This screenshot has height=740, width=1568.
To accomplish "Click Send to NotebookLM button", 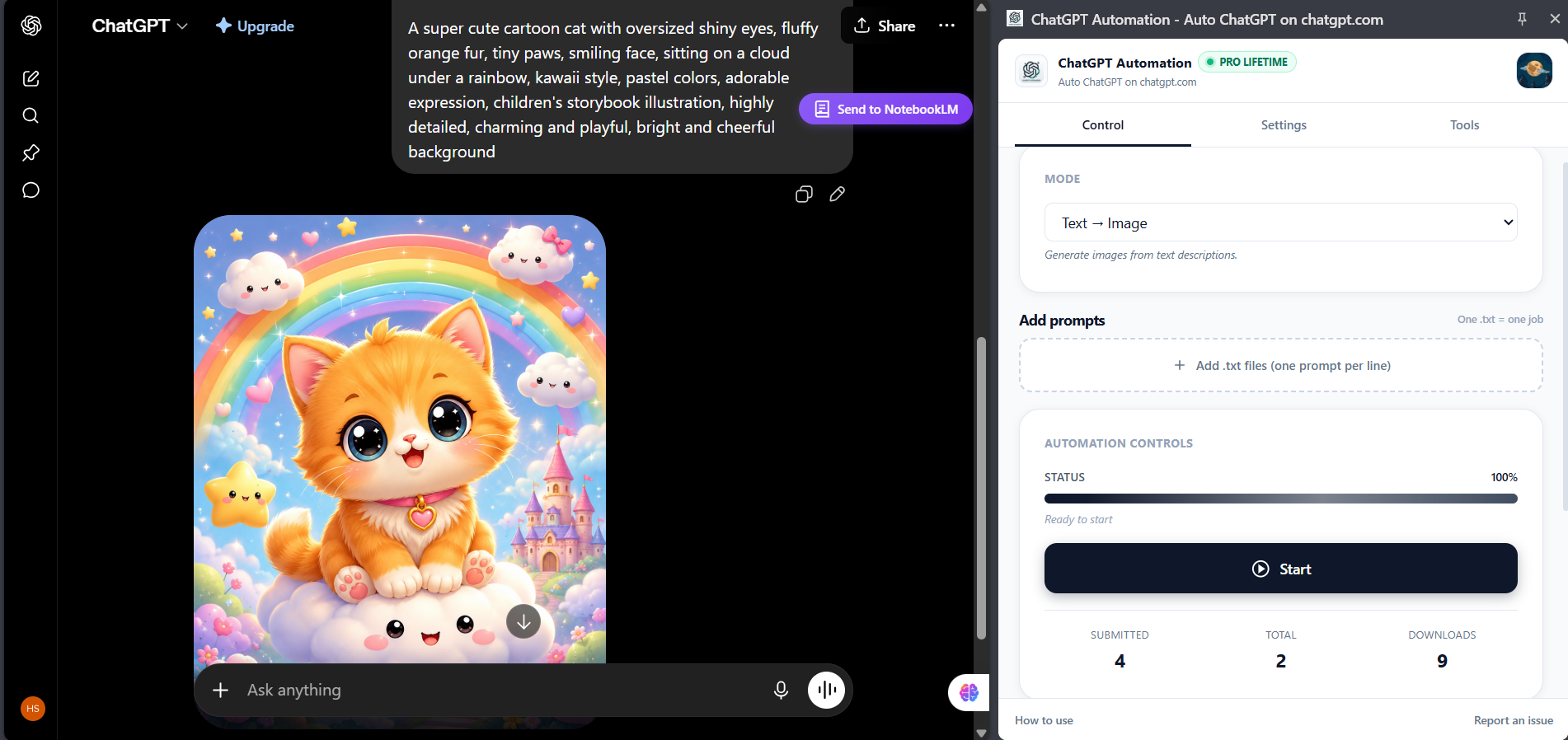I will (885, 109).
